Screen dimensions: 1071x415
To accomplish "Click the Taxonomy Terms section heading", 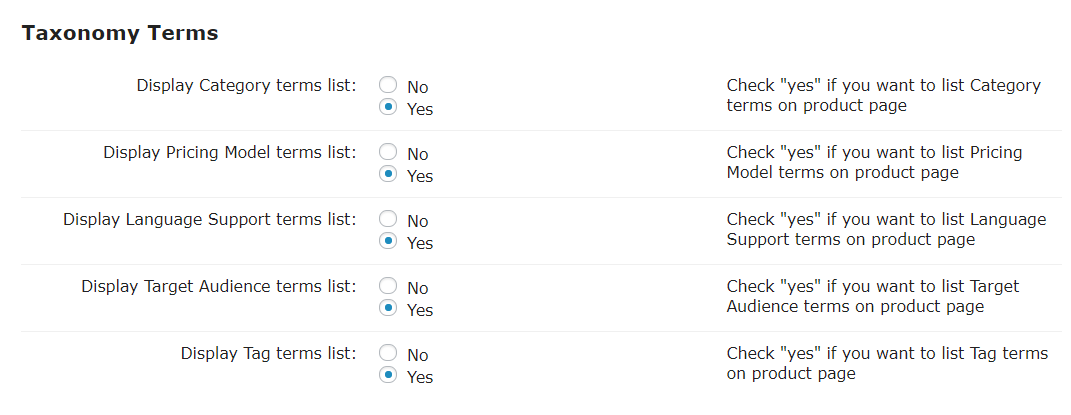I will [120, 33].
